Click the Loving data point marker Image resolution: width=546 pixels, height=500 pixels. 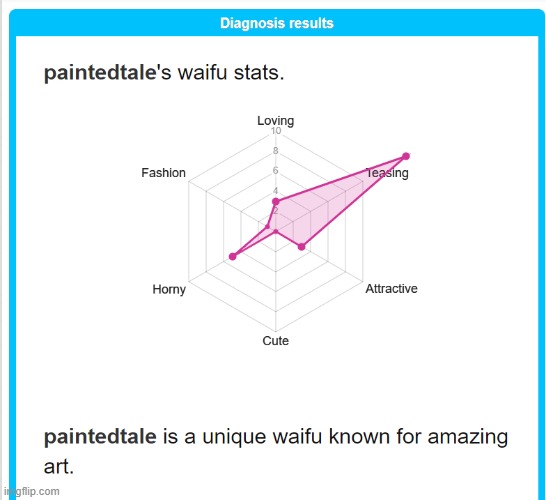click(276, 201)
